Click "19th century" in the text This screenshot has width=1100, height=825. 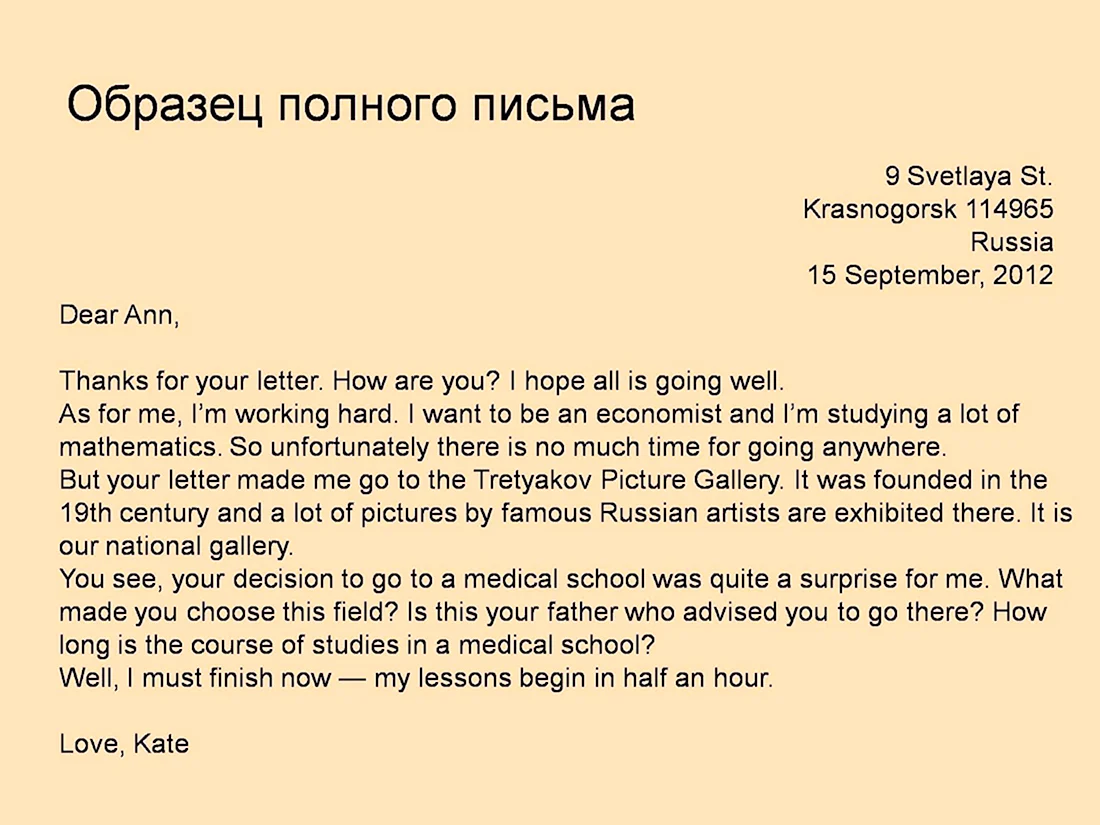(134, 513)
